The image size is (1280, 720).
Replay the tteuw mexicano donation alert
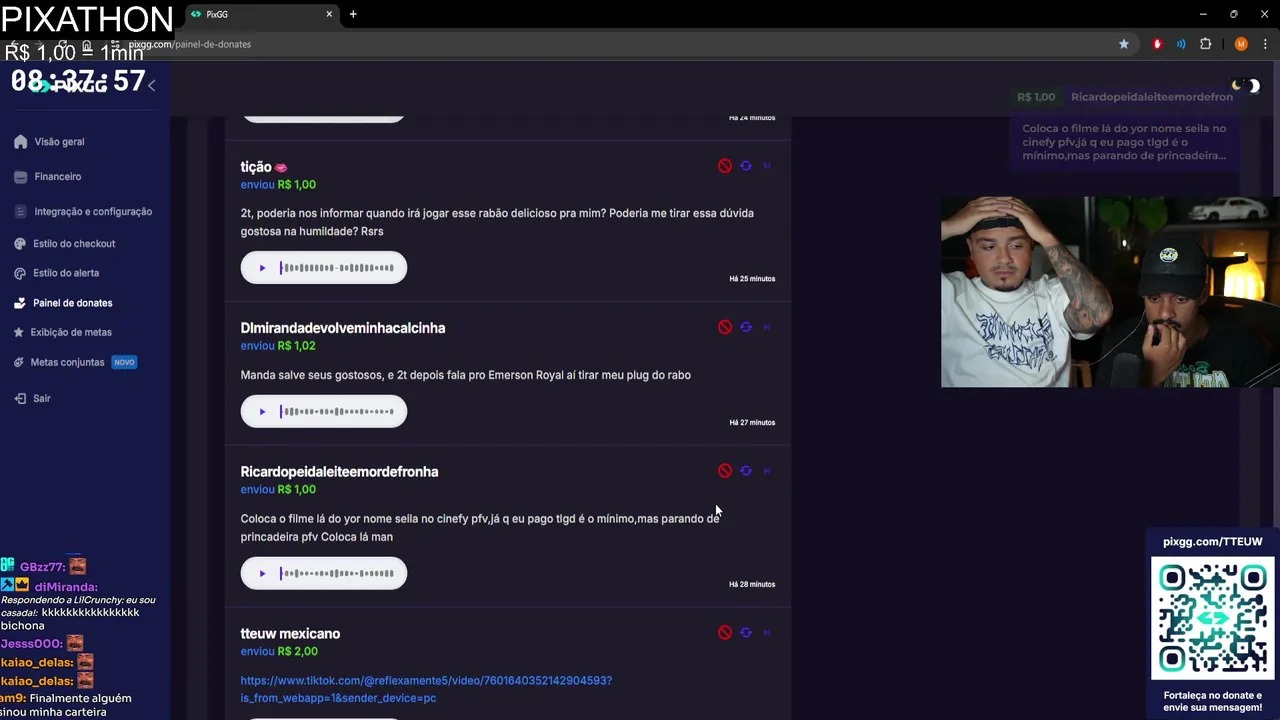click(x=746, y=633)
